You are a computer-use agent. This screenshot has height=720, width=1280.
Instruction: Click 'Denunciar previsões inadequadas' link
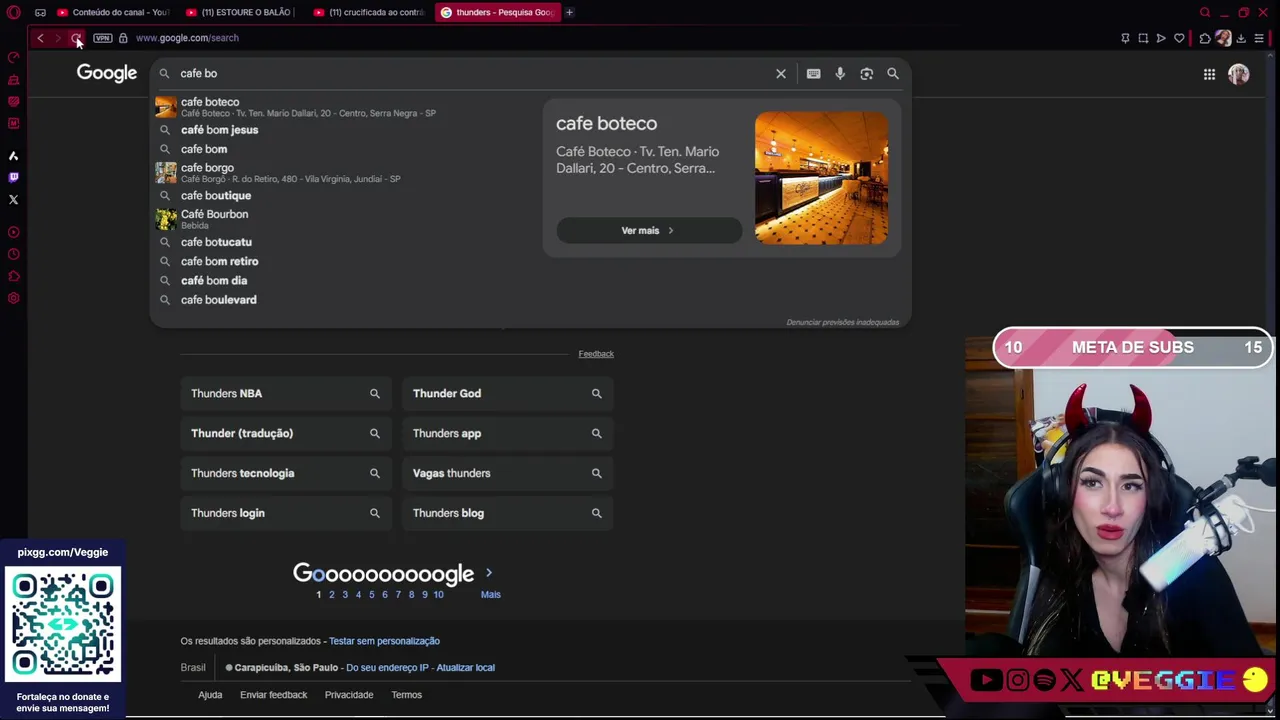[x=842, y=322]
